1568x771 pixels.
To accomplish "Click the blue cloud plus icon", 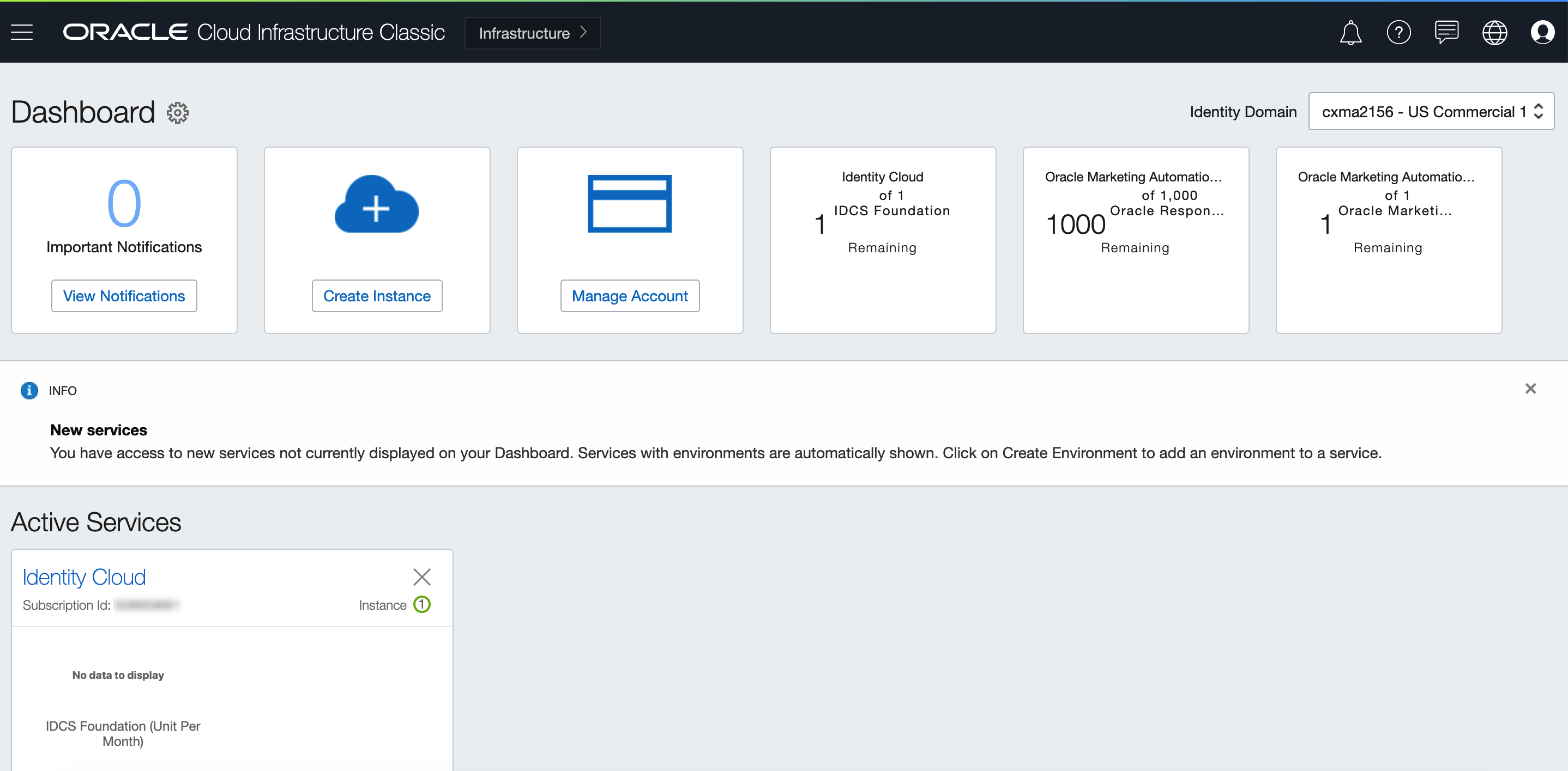I will 376,204.
